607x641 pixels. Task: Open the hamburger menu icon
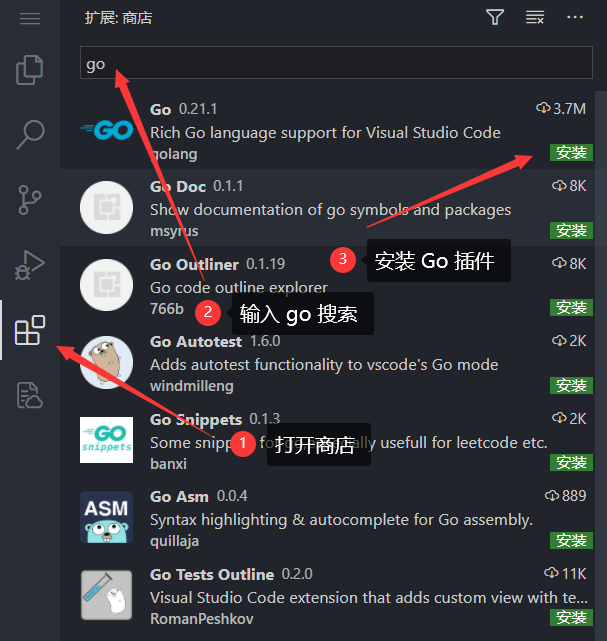(30, 18)
